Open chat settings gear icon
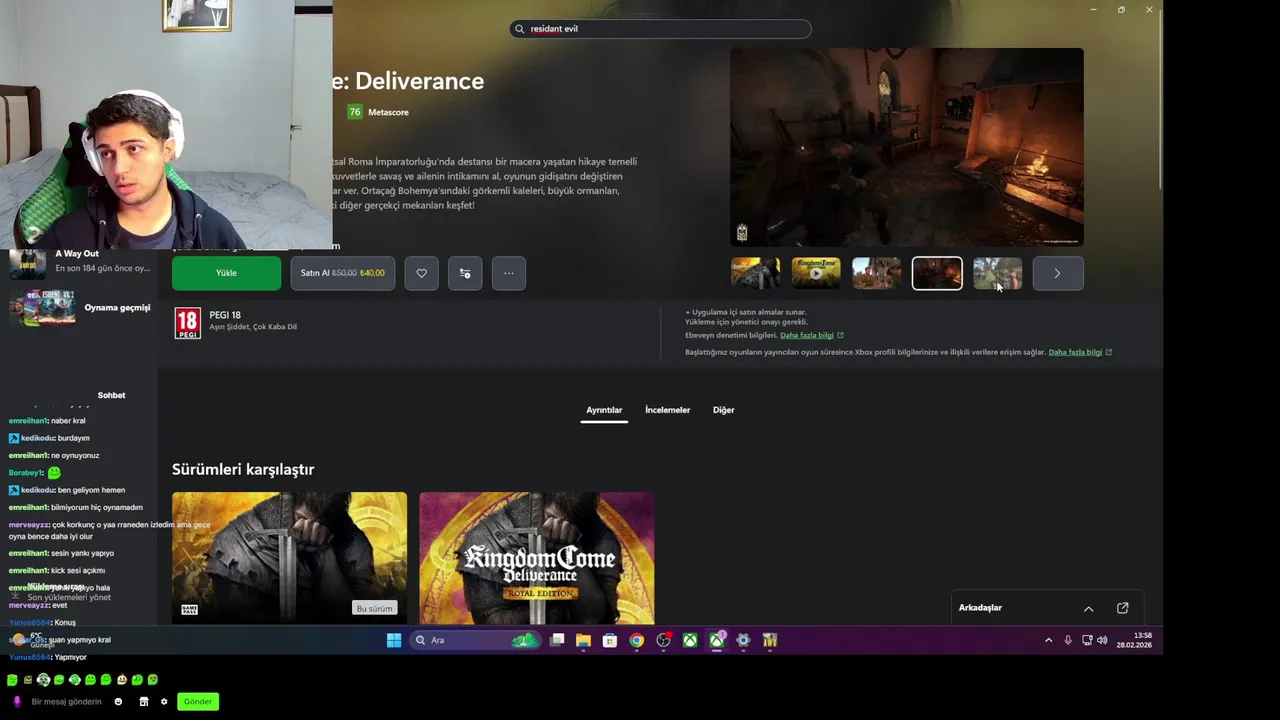 pos(164,702)
